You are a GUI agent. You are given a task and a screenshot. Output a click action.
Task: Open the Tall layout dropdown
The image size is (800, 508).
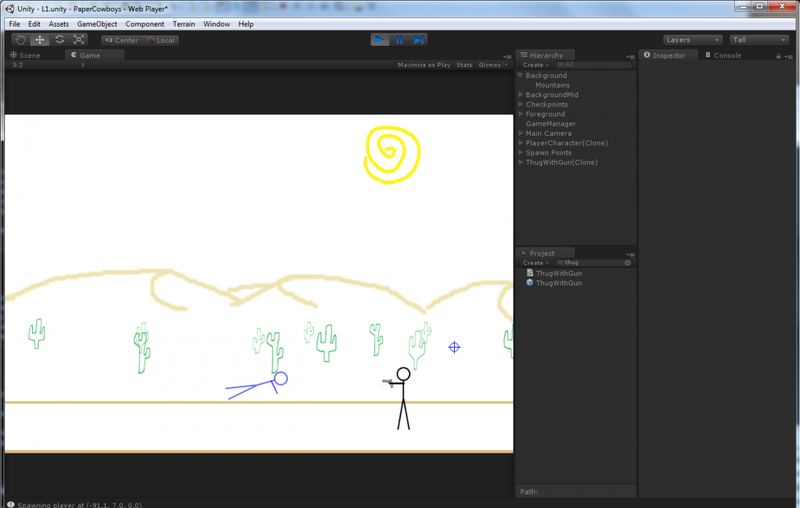pyautogui.click(x=759, y=40)
